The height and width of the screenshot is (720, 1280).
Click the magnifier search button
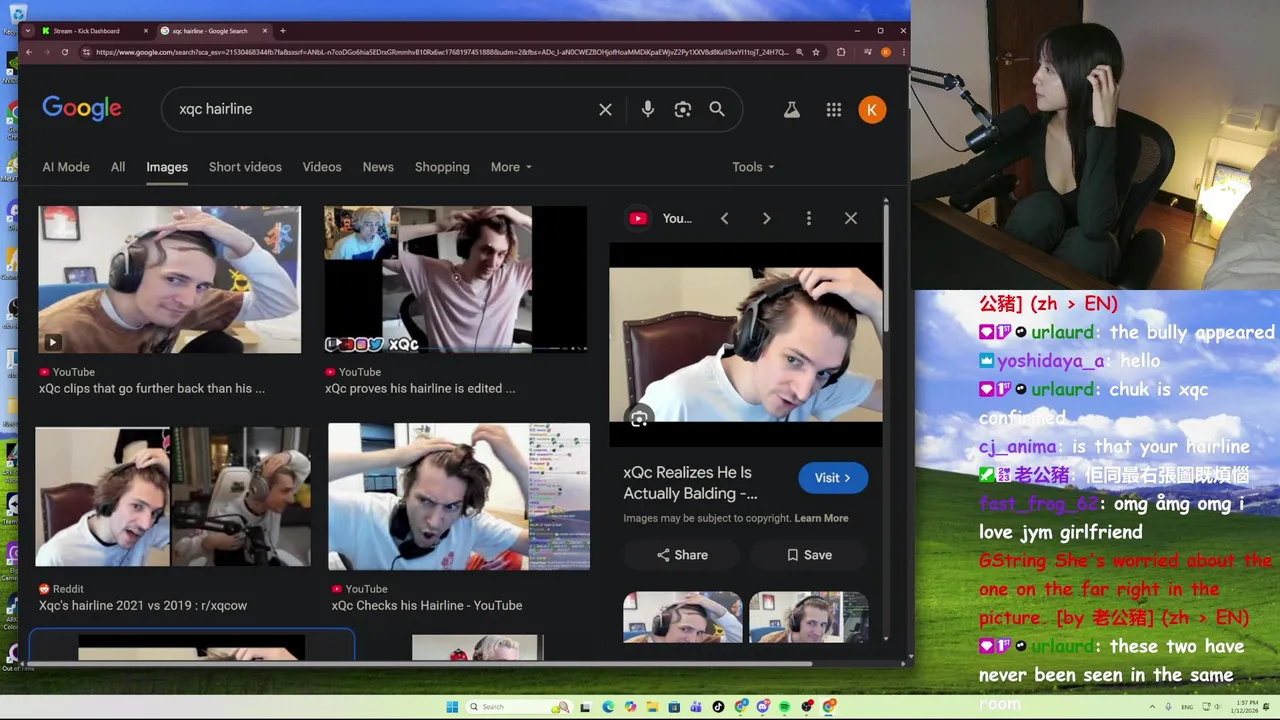pyautogui.click(x=717, y=109)
